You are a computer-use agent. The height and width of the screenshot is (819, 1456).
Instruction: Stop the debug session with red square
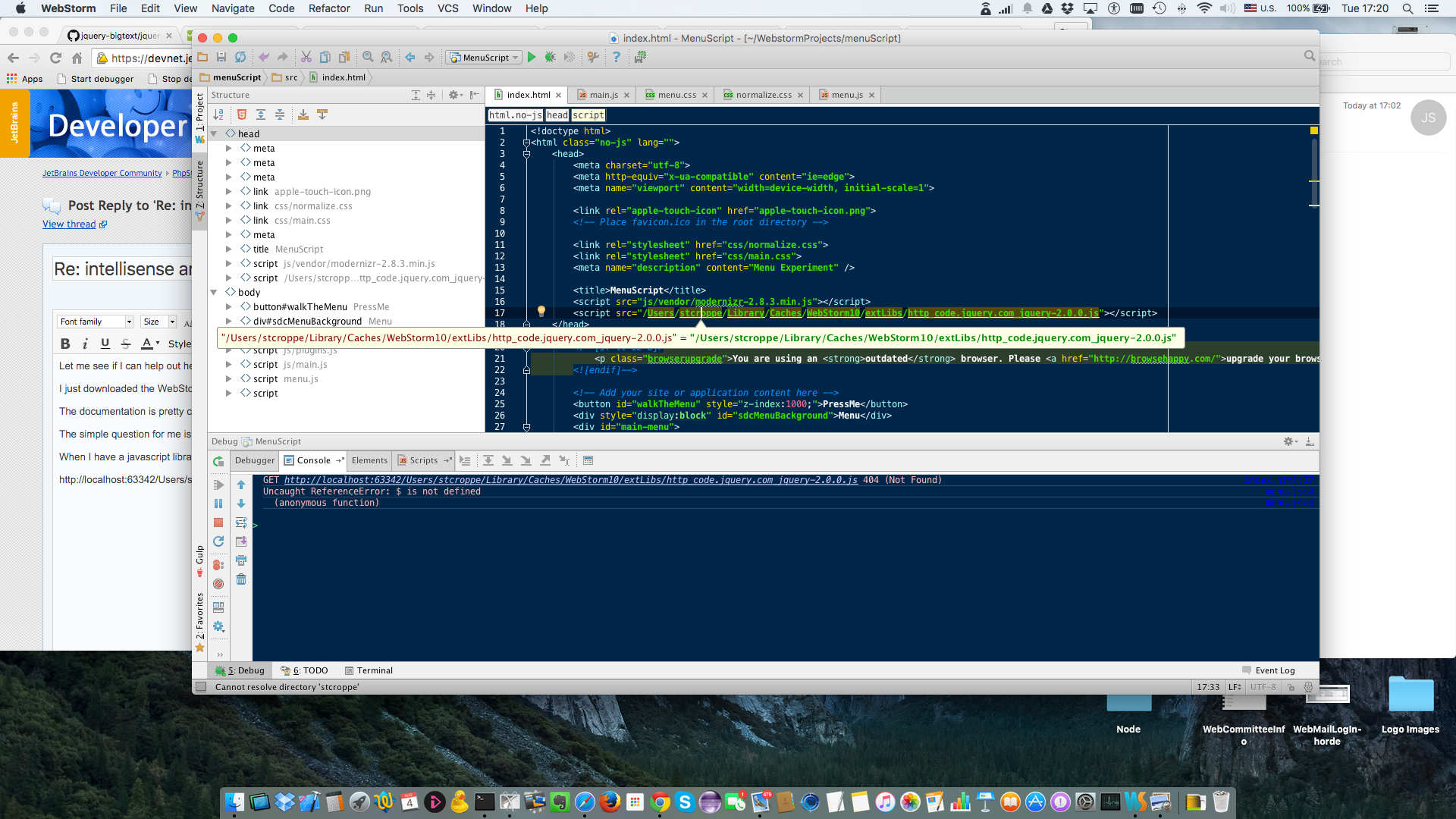pos(218,522)
